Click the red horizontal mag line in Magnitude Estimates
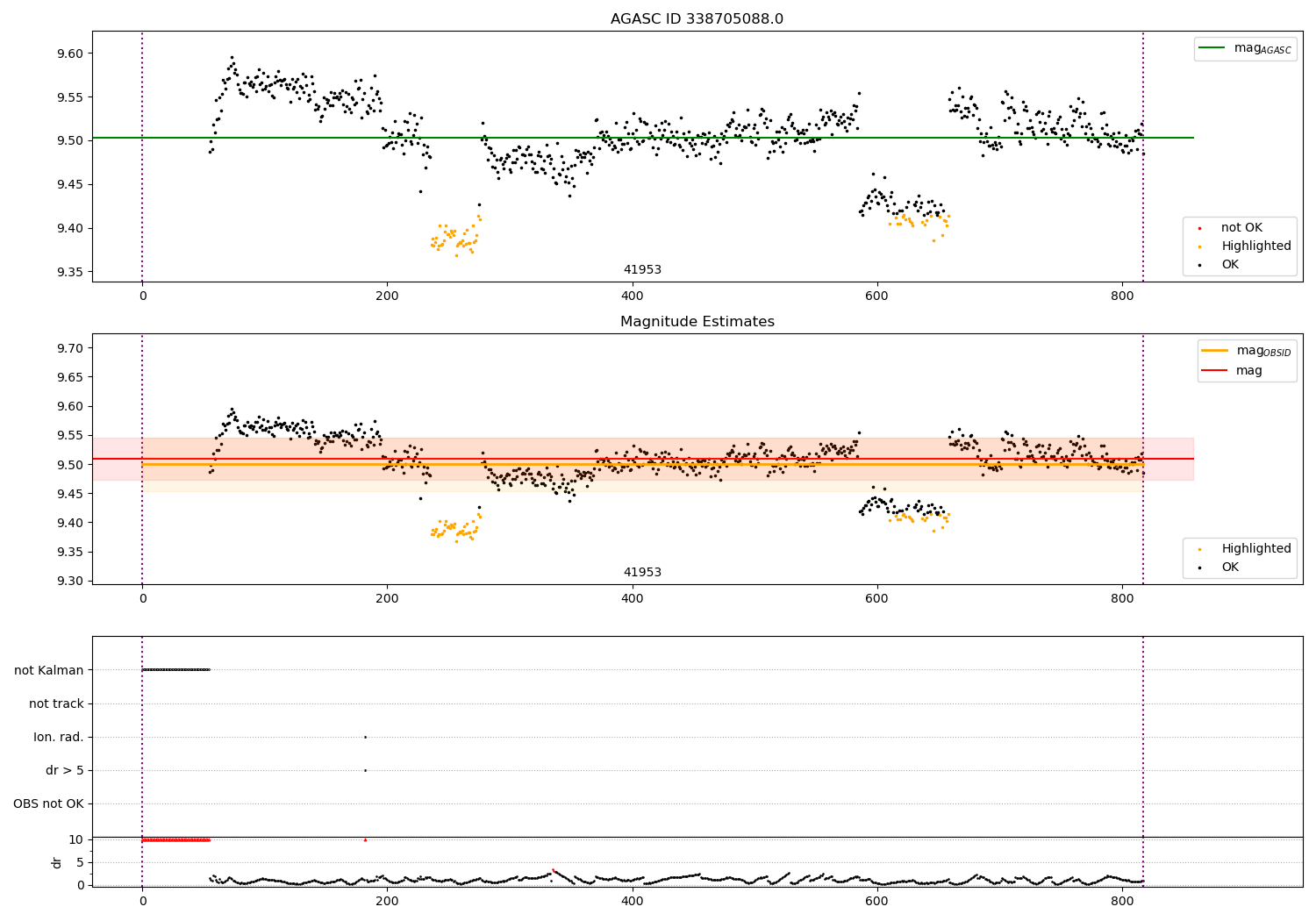Viewport: 1316px width, 921px height. [642, 459]
